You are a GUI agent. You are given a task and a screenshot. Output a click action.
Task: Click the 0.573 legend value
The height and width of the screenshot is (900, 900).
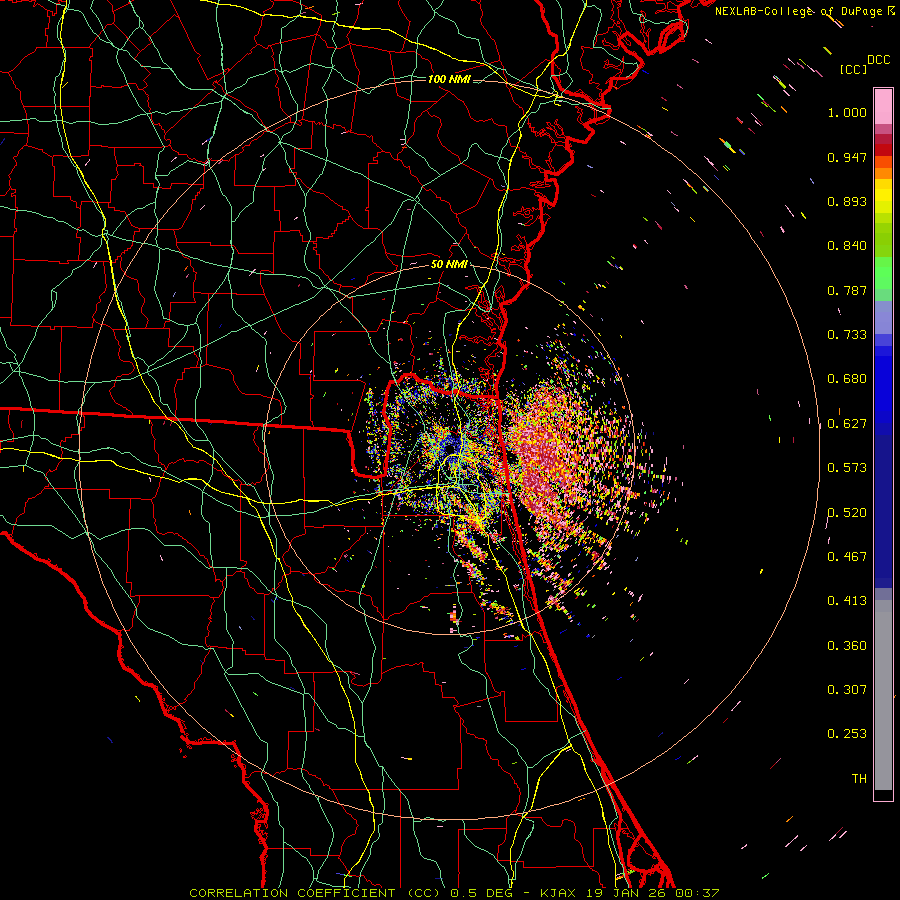[x=847, y=468]
